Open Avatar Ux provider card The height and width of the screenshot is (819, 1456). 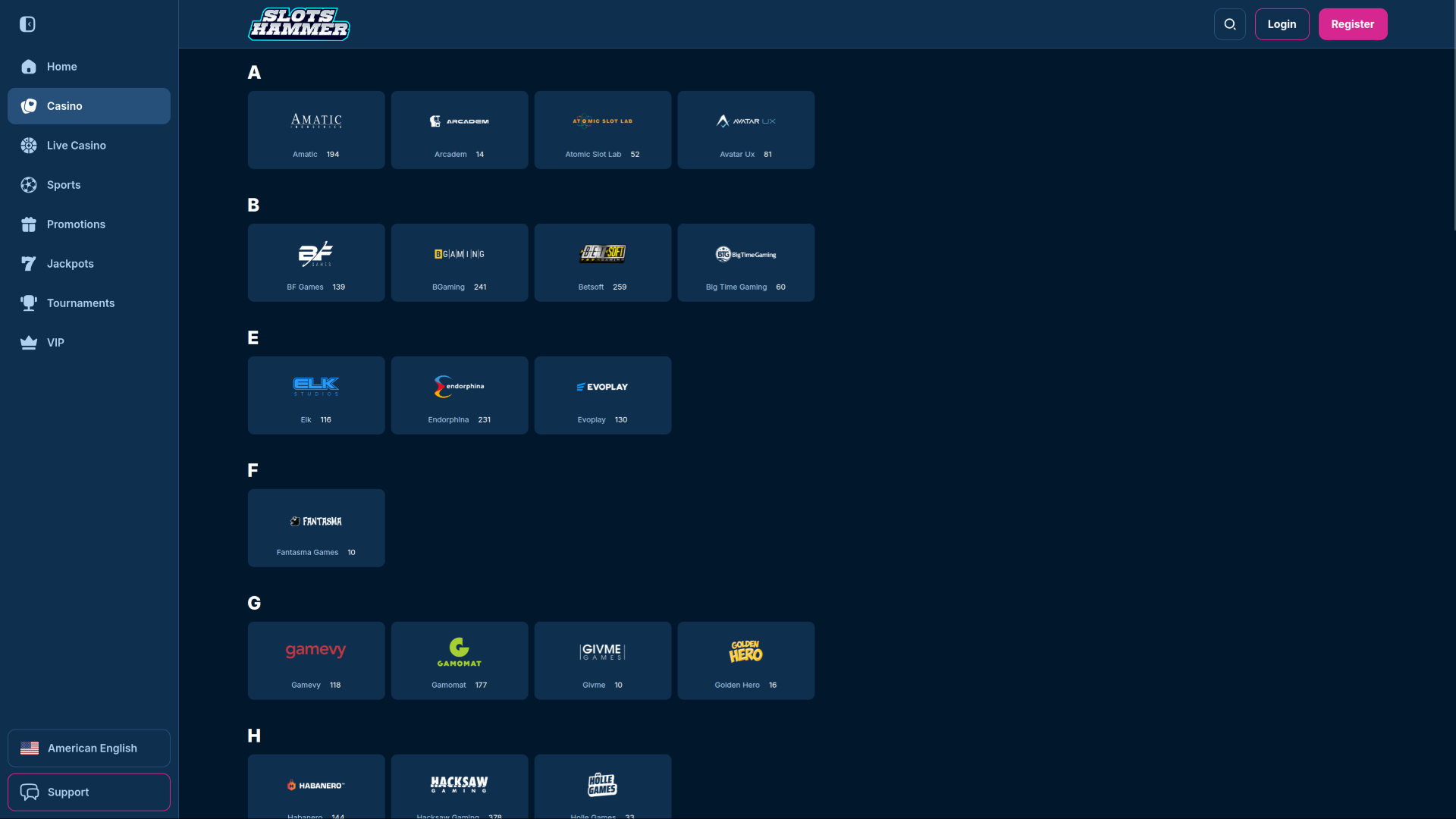click(x=746, y=130)
